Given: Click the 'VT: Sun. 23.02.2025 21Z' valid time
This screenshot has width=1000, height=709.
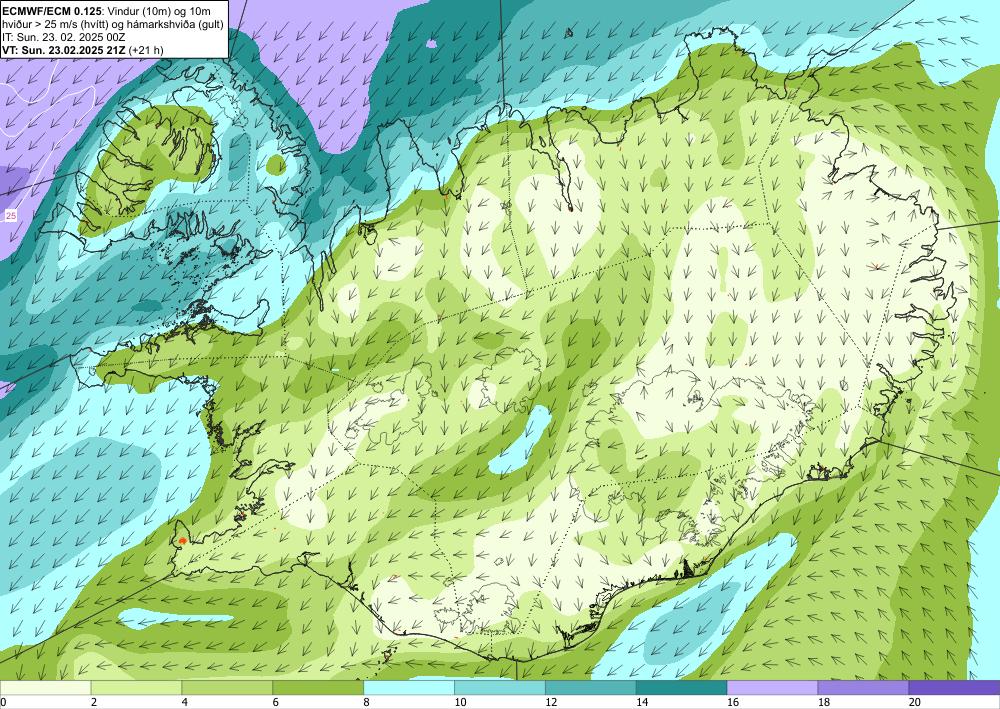Looking at the screenshot, I should [x=64, y=50].
